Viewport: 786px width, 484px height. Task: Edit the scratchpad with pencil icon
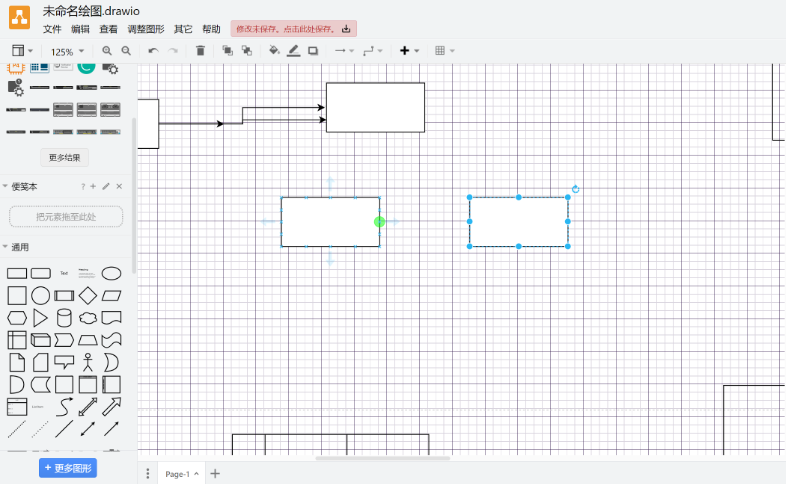(x=106, y=186)
